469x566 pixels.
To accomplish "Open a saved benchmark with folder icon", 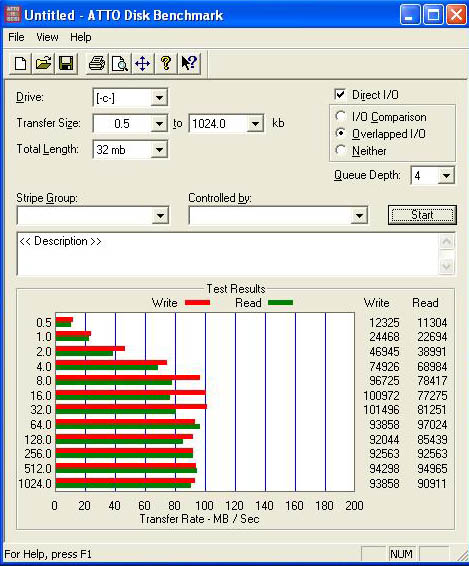I will pos(43,64).
